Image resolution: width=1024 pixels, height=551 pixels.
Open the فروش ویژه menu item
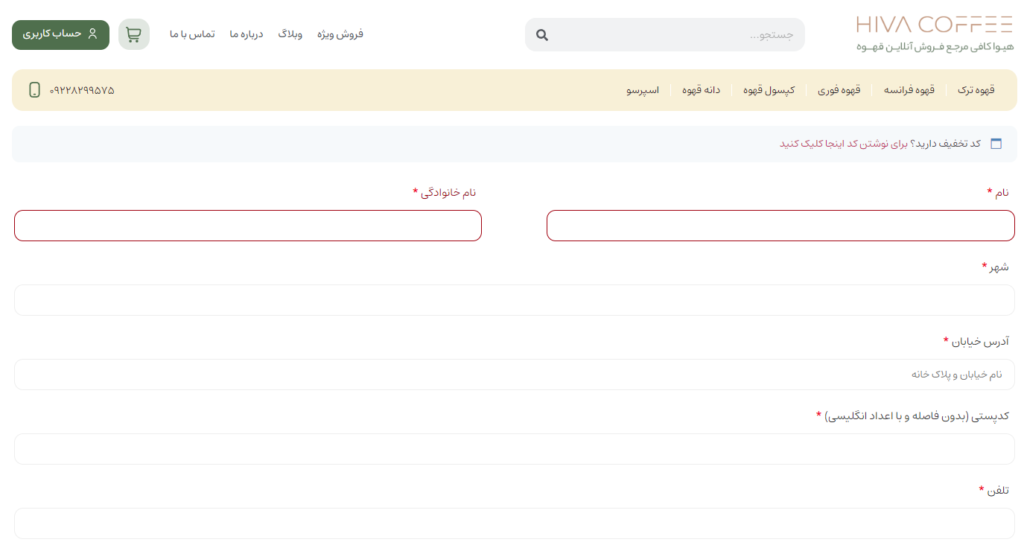(x=340, y=34)
